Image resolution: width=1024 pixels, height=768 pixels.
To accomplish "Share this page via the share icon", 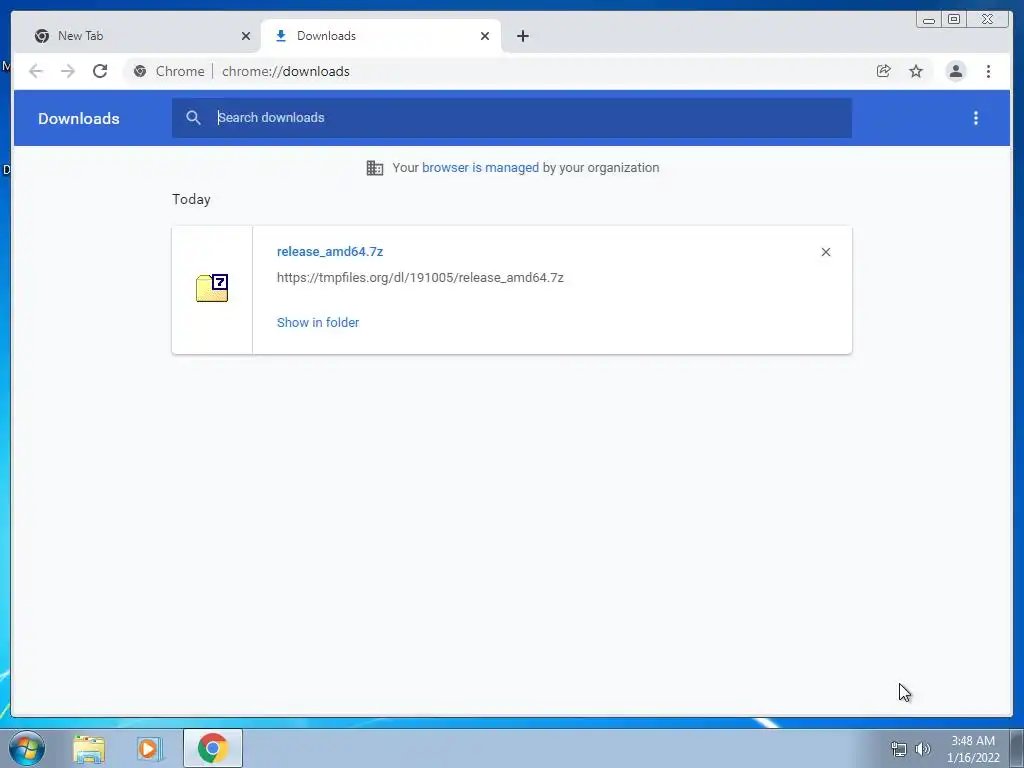I will (x=884, y=71).
